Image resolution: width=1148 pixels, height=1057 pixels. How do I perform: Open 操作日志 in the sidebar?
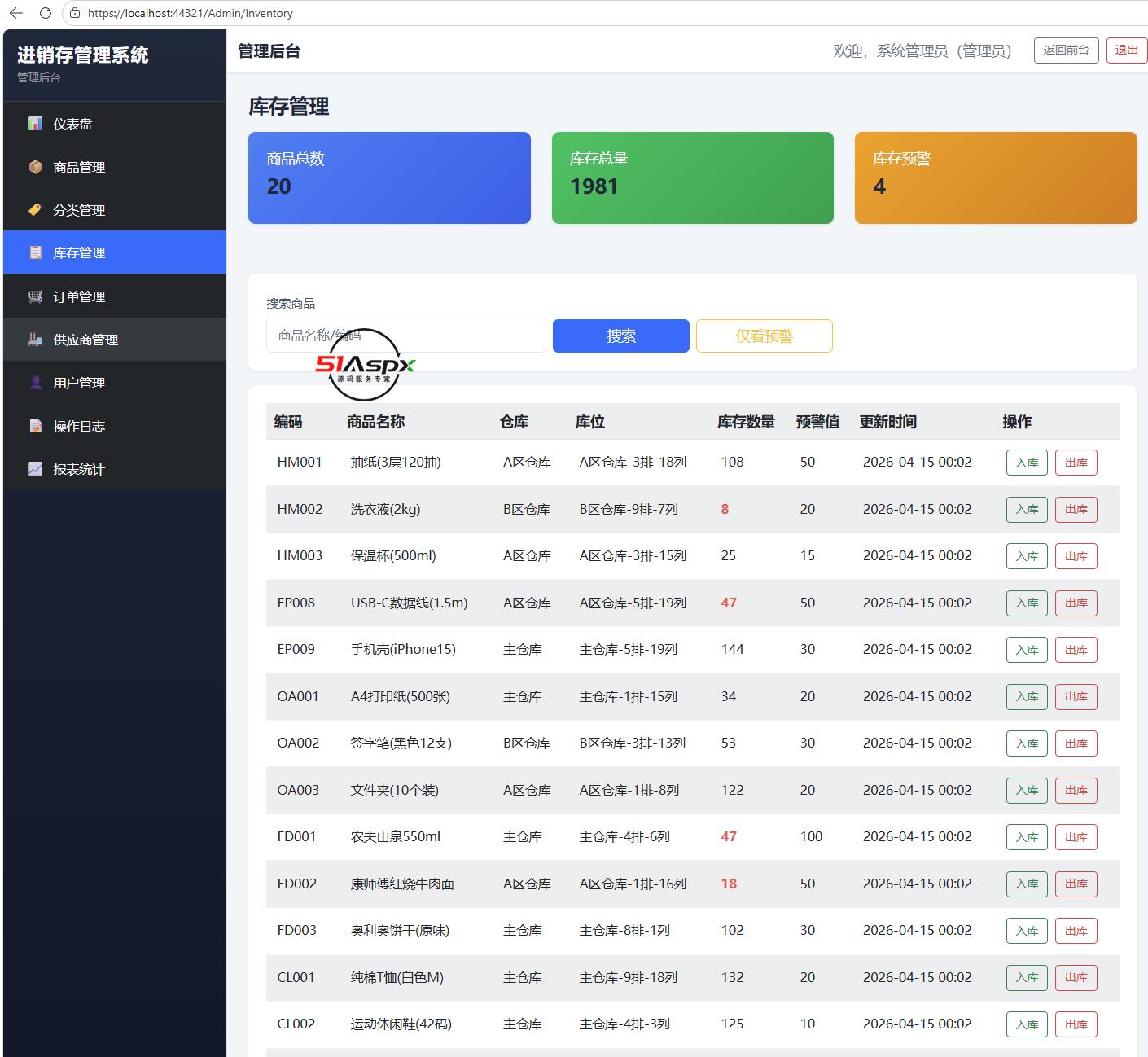(x=115, y=426)
